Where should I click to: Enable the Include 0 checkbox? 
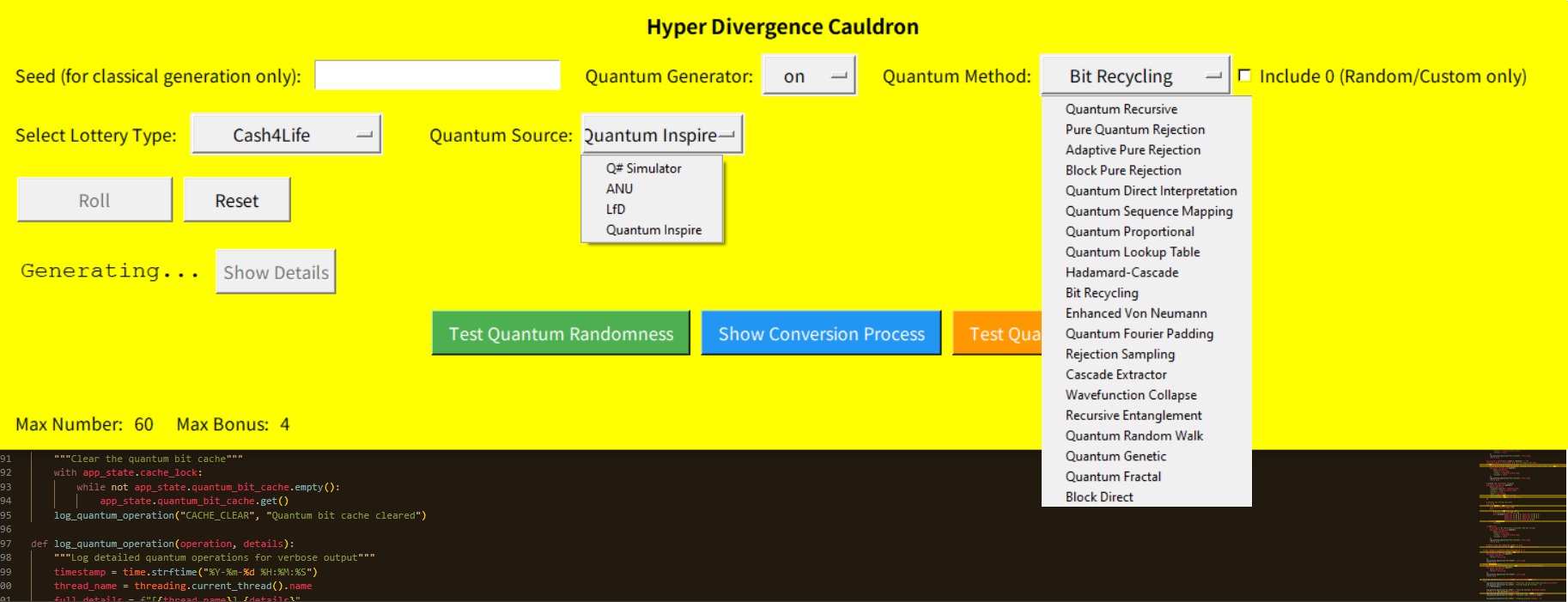point(1244,76)
